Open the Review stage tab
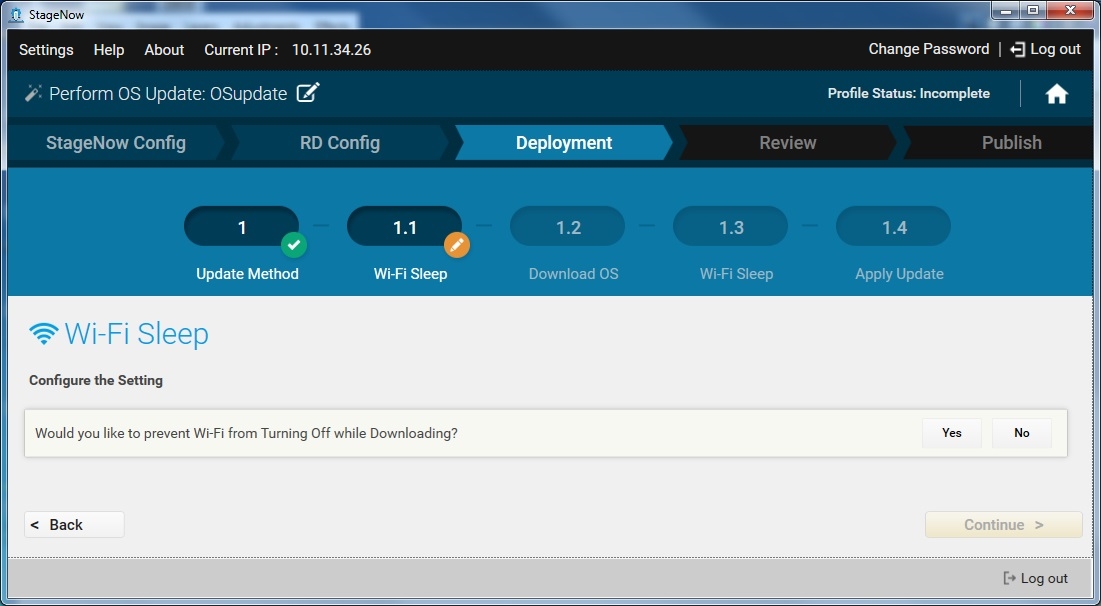1101x606 pixels. pos(787,143)
